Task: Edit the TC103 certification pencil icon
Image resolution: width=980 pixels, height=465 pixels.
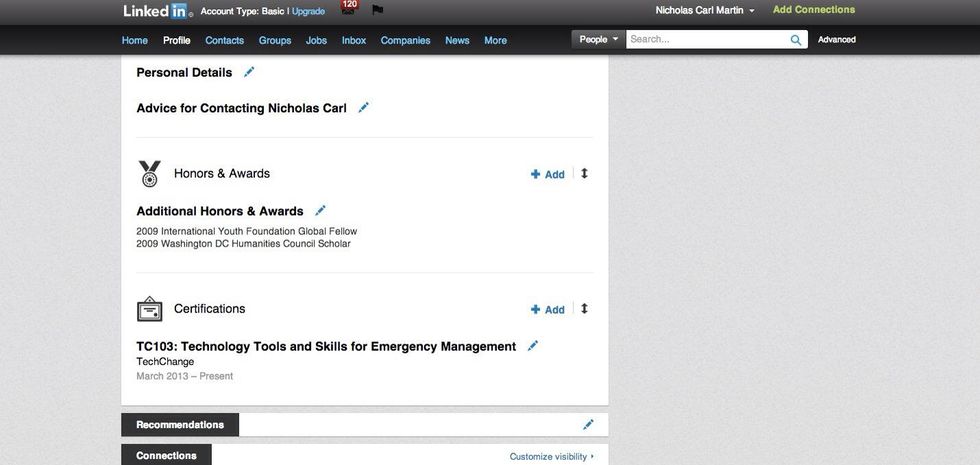Action: [533, 346]
